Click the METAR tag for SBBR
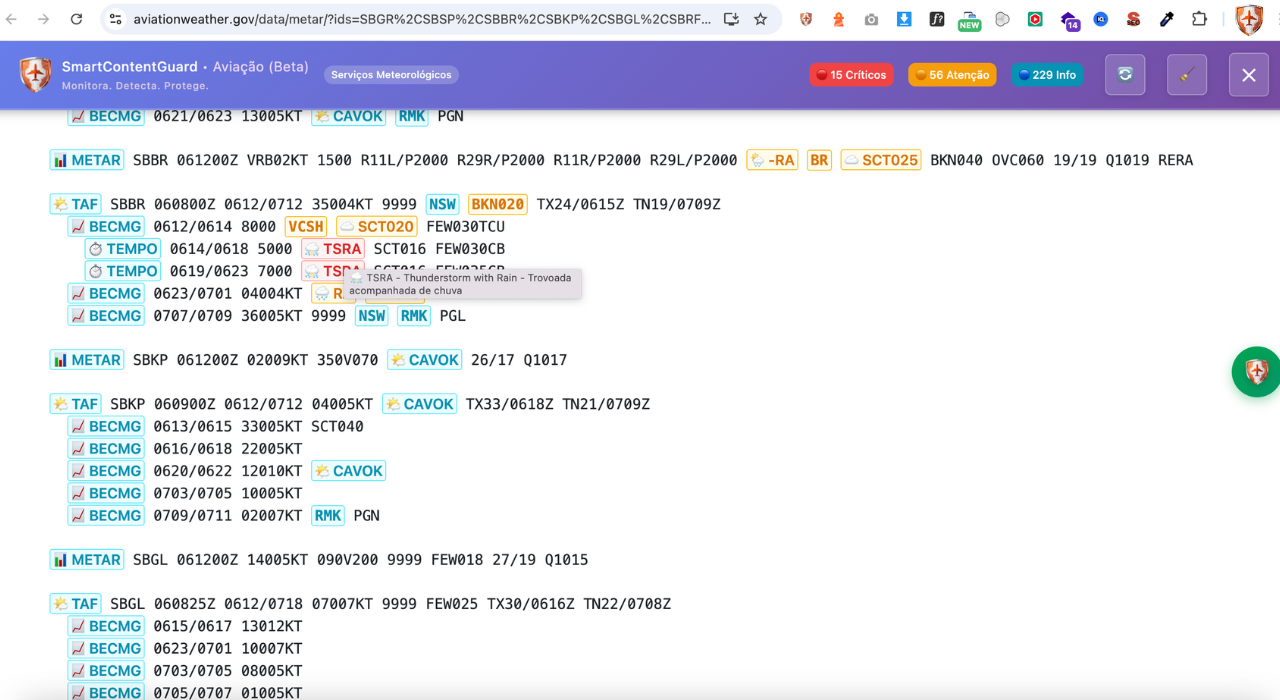 coord(87,160)
